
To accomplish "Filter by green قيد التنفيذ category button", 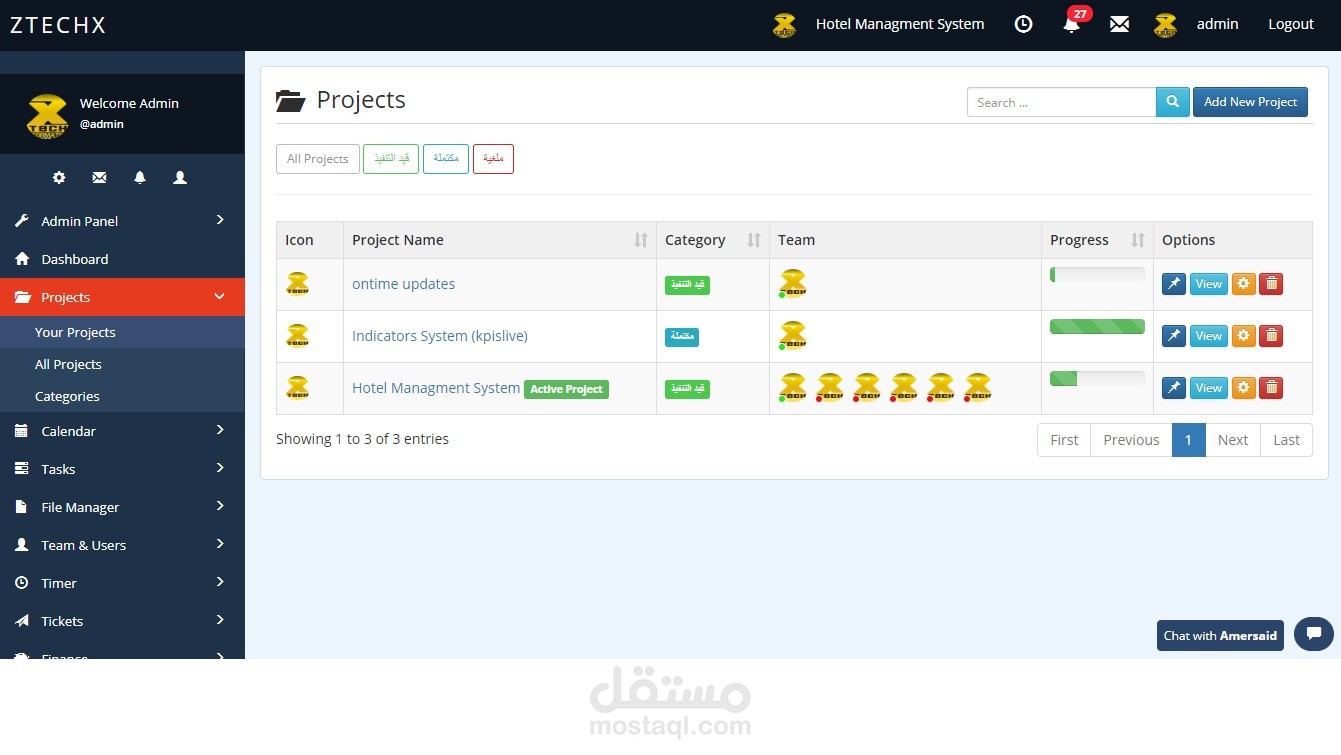I will (391, 159).
